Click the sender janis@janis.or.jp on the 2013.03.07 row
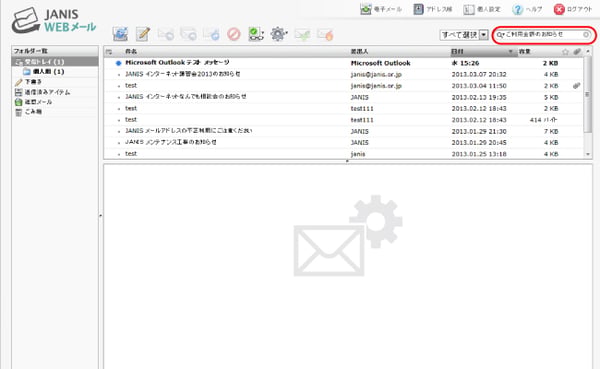The width and height of the screenshot is (600, 369). [376, 75]
